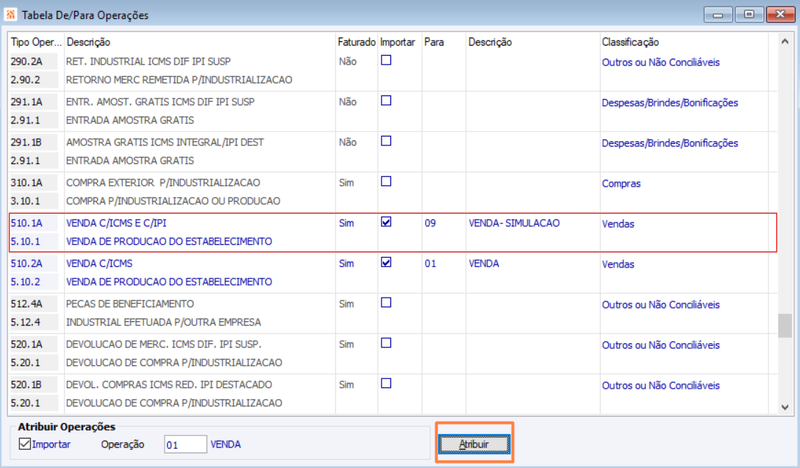Click the VENDA description in row 510.2A
The height and width of the screenshot is (468, 800).
[484, 263]
